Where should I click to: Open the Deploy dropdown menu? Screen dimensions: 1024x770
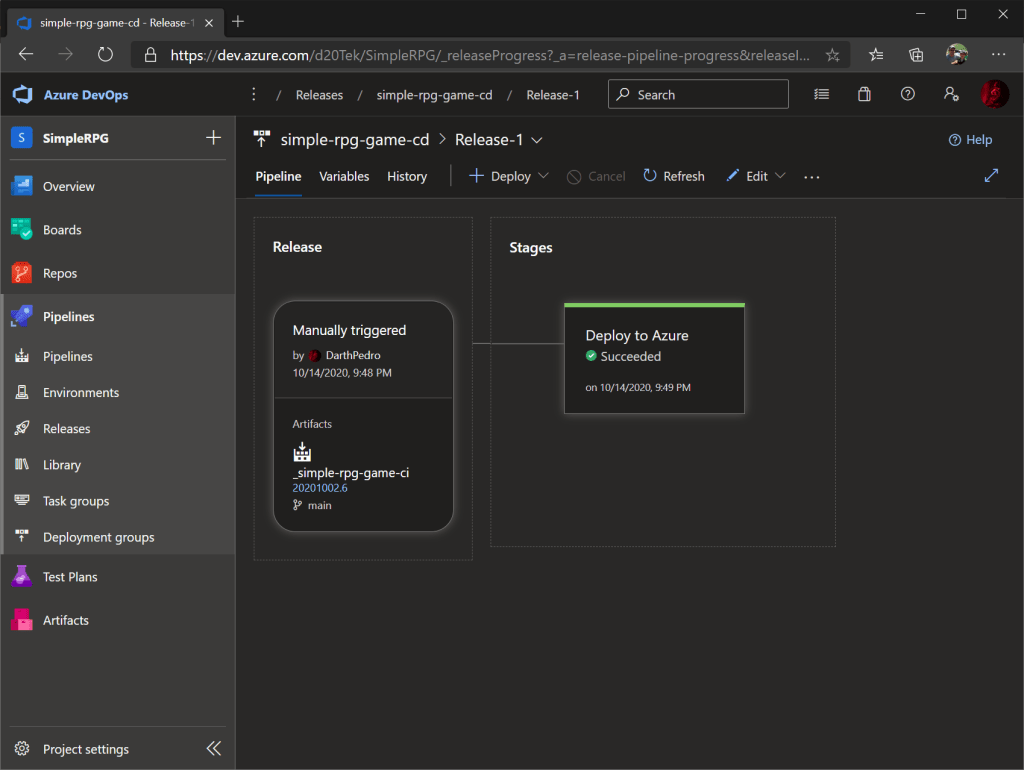coord(509,176)
